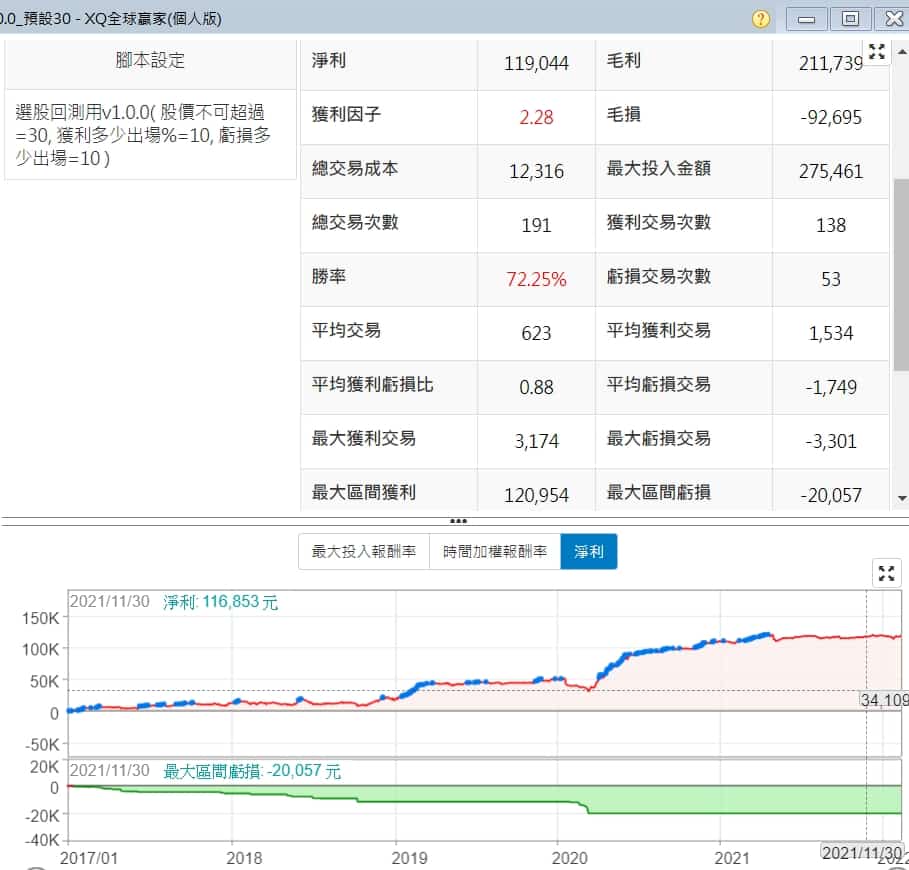
Task: Click the yellow help question mark icon
Action: pyautogui.click(x=760, y=19)
